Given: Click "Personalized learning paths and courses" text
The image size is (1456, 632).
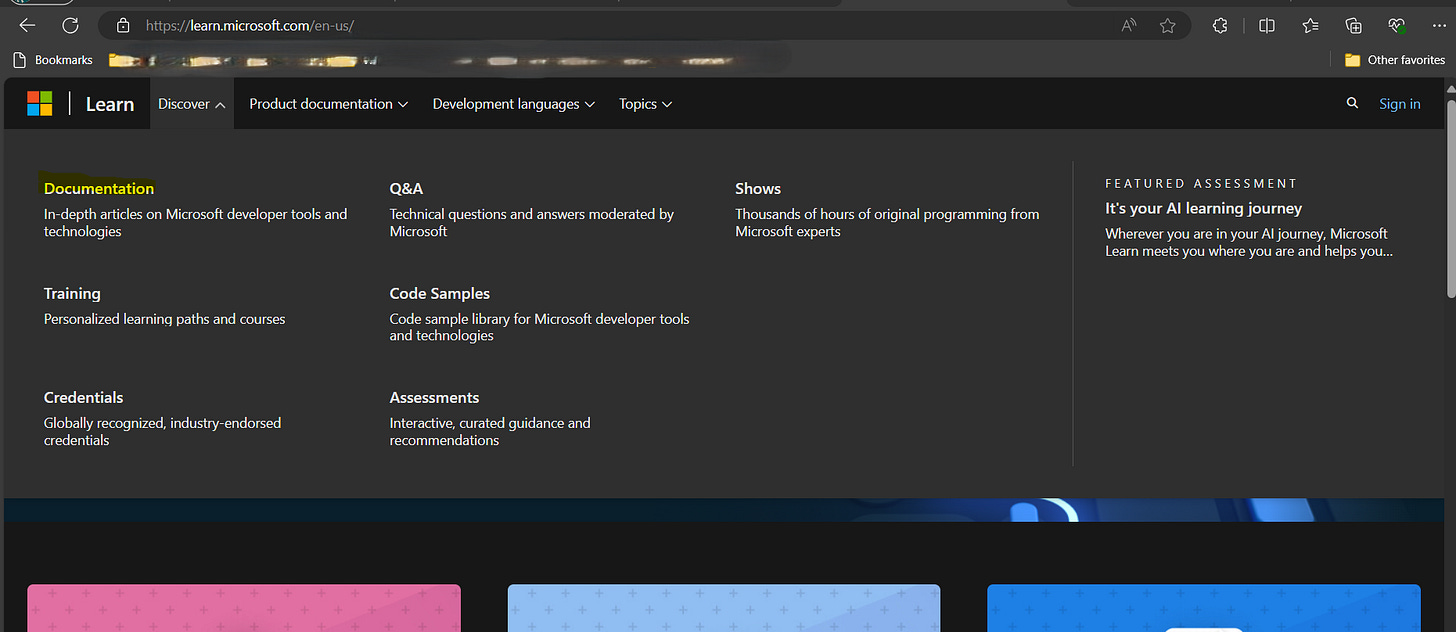Looking at the screenshot, I should click(x=165, y=319).
